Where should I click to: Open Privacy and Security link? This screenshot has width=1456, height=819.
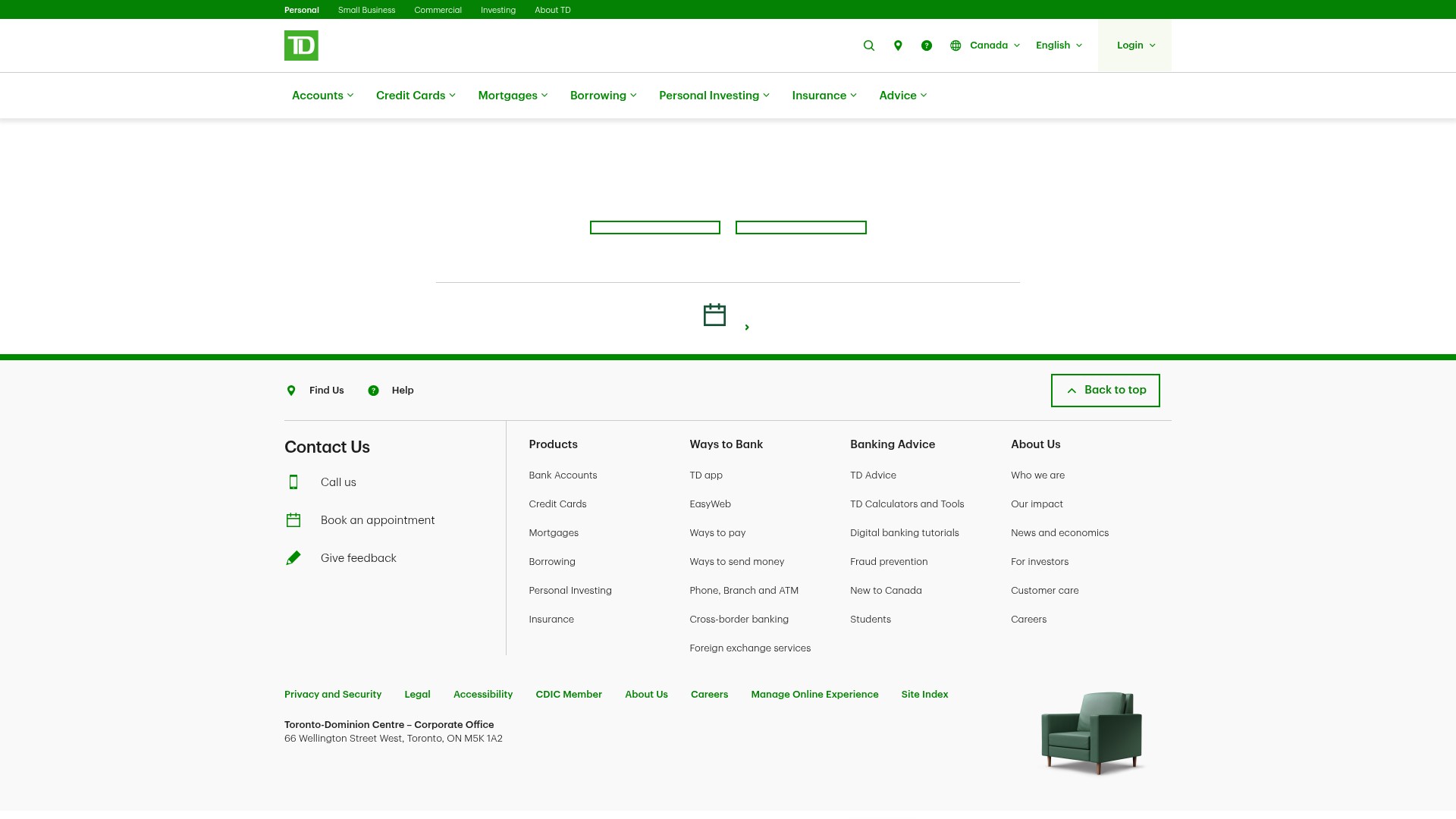point(333,695)
